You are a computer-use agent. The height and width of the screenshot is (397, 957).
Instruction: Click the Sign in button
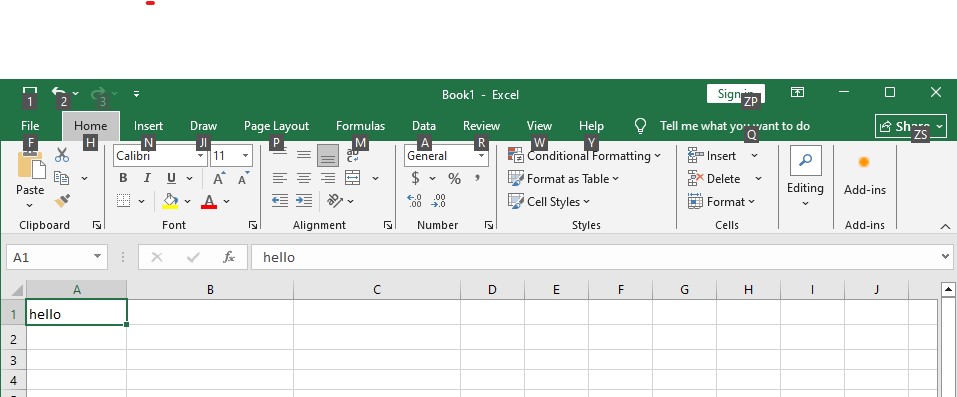(735, 93)
